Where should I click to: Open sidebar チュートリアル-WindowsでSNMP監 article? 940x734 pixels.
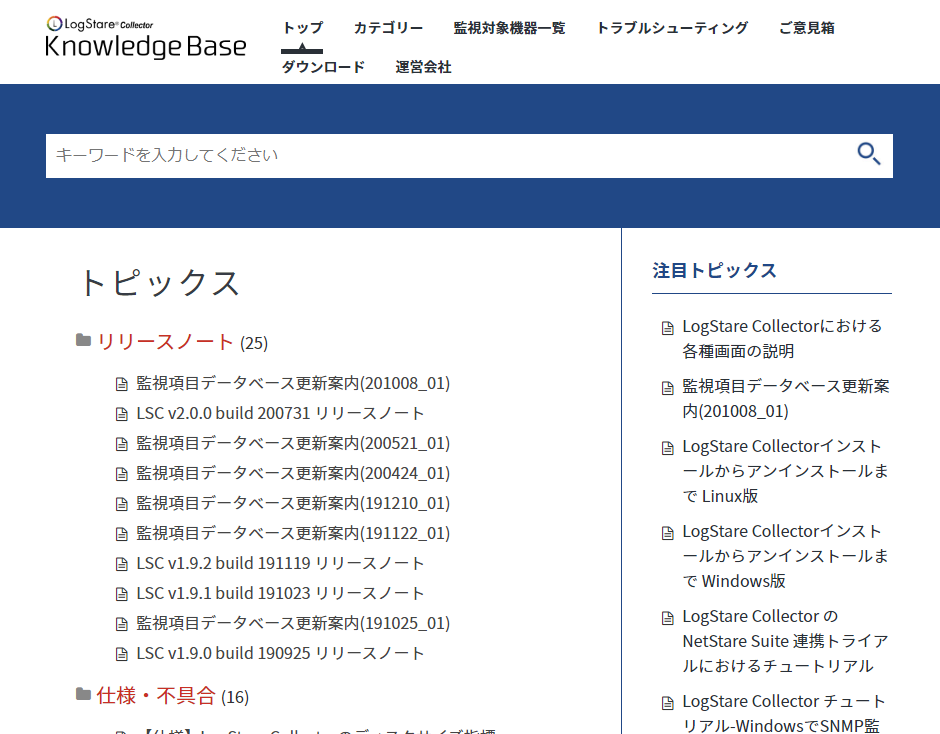[784, 714]
